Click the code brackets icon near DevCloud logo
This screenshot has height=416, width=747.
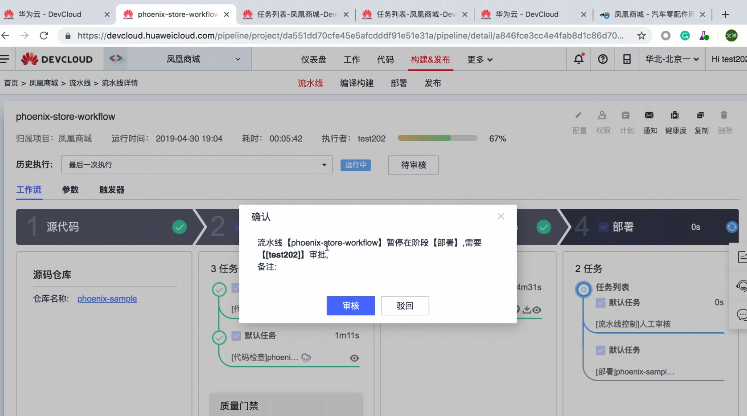(x=116, y=59)
